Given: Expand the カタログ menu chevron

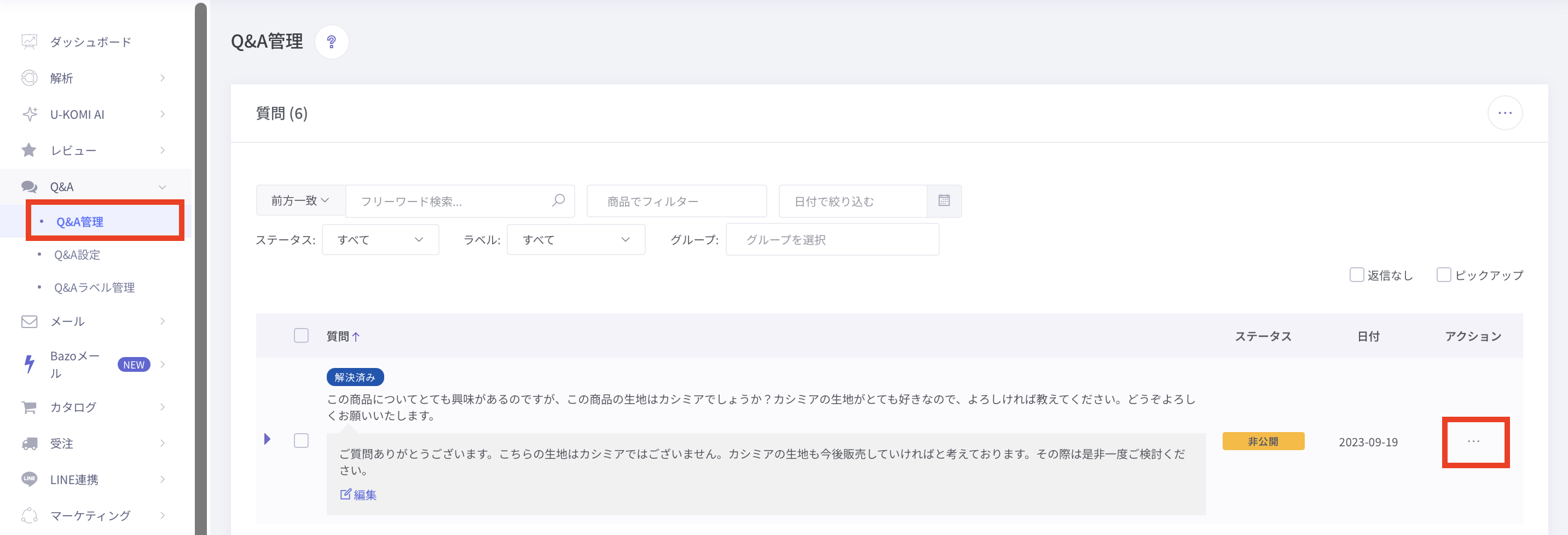Looking at the screenshot, I should click(163, 407).
